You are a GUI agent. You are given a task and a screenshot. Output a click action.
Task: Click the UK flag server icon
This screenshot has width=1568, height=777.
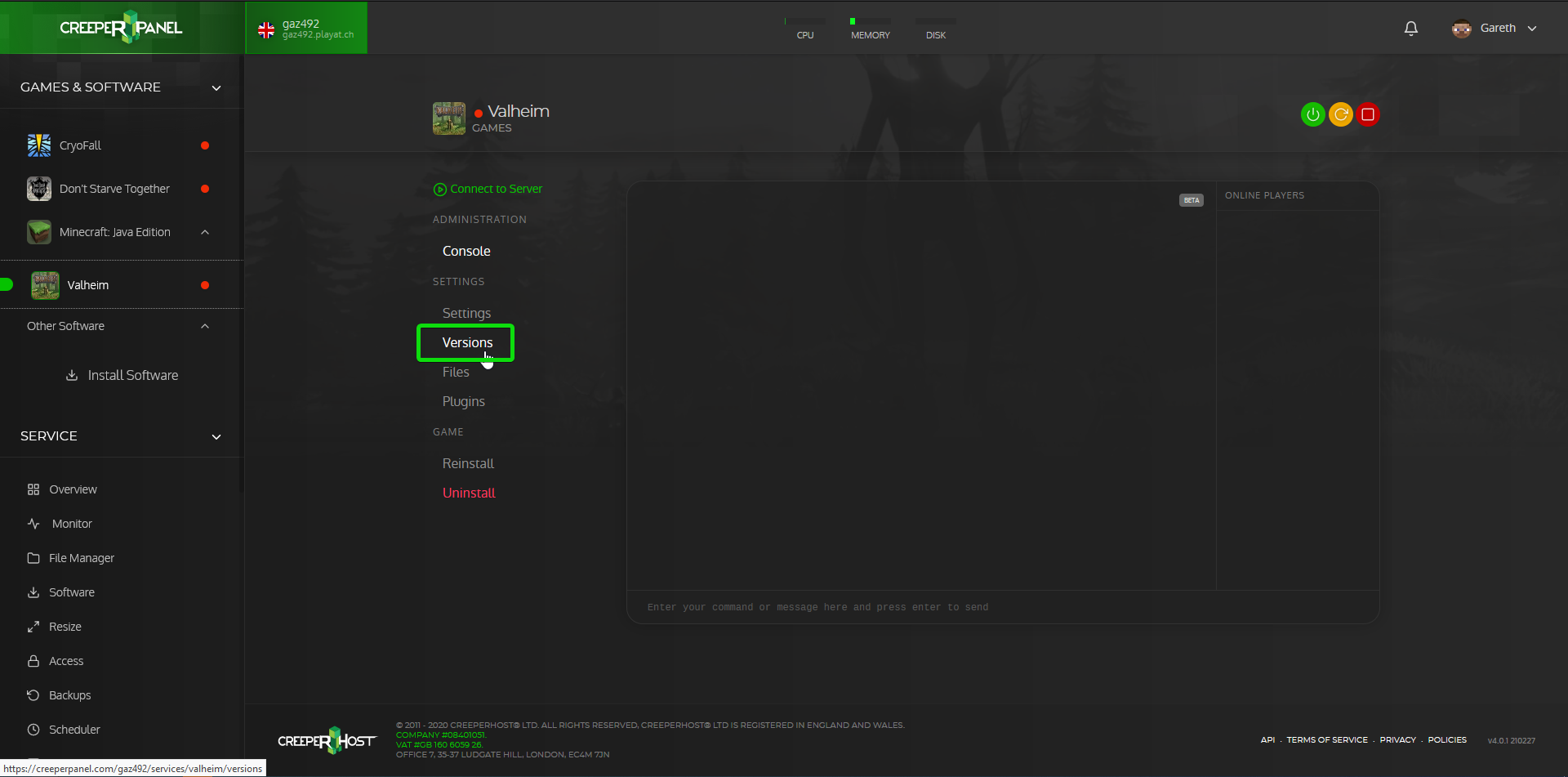[x=266, y=30]
